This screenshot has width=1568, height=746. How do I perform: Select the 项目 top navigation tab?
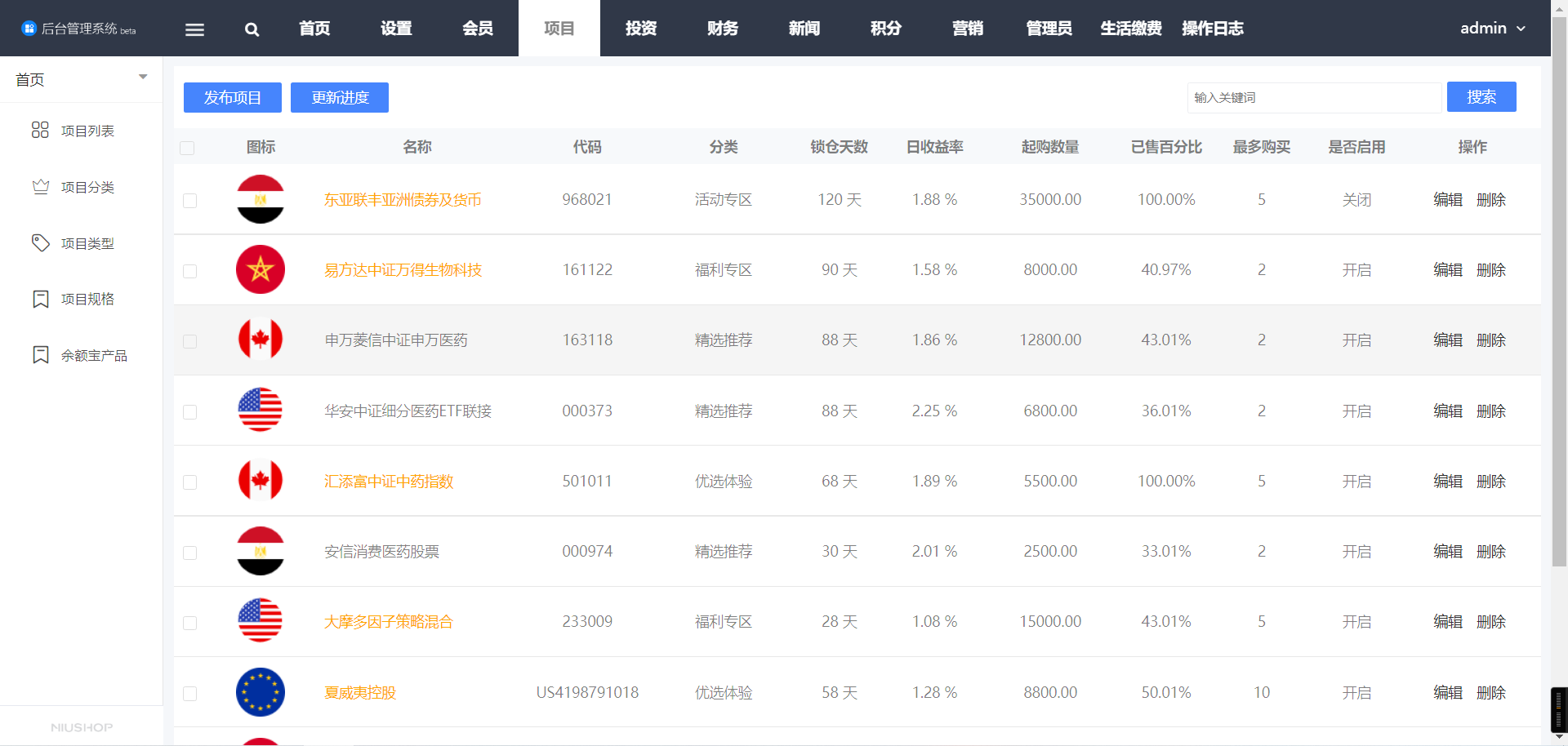click(x=559, y=29)
